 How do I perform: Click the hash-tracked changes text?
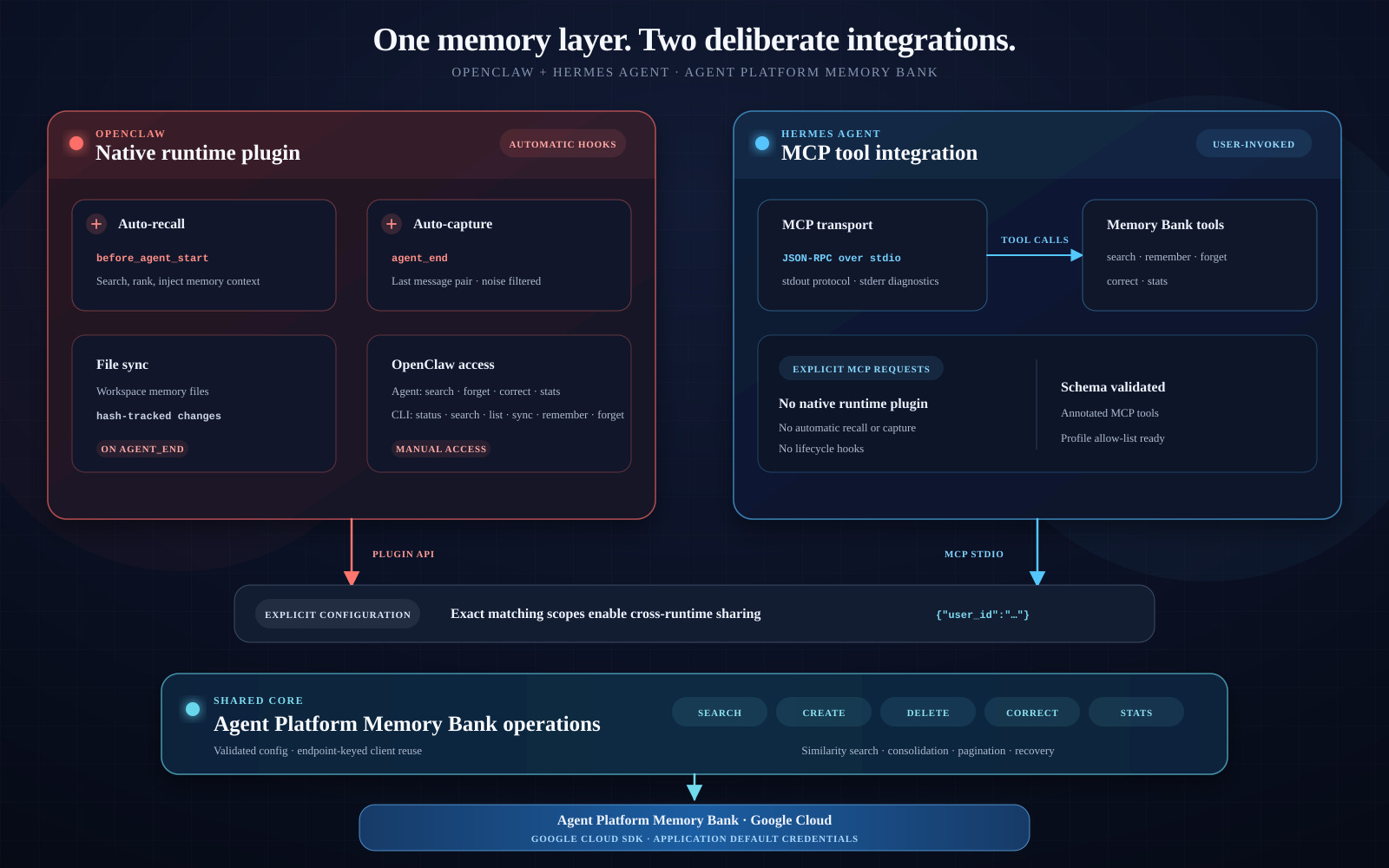point(159,416)
